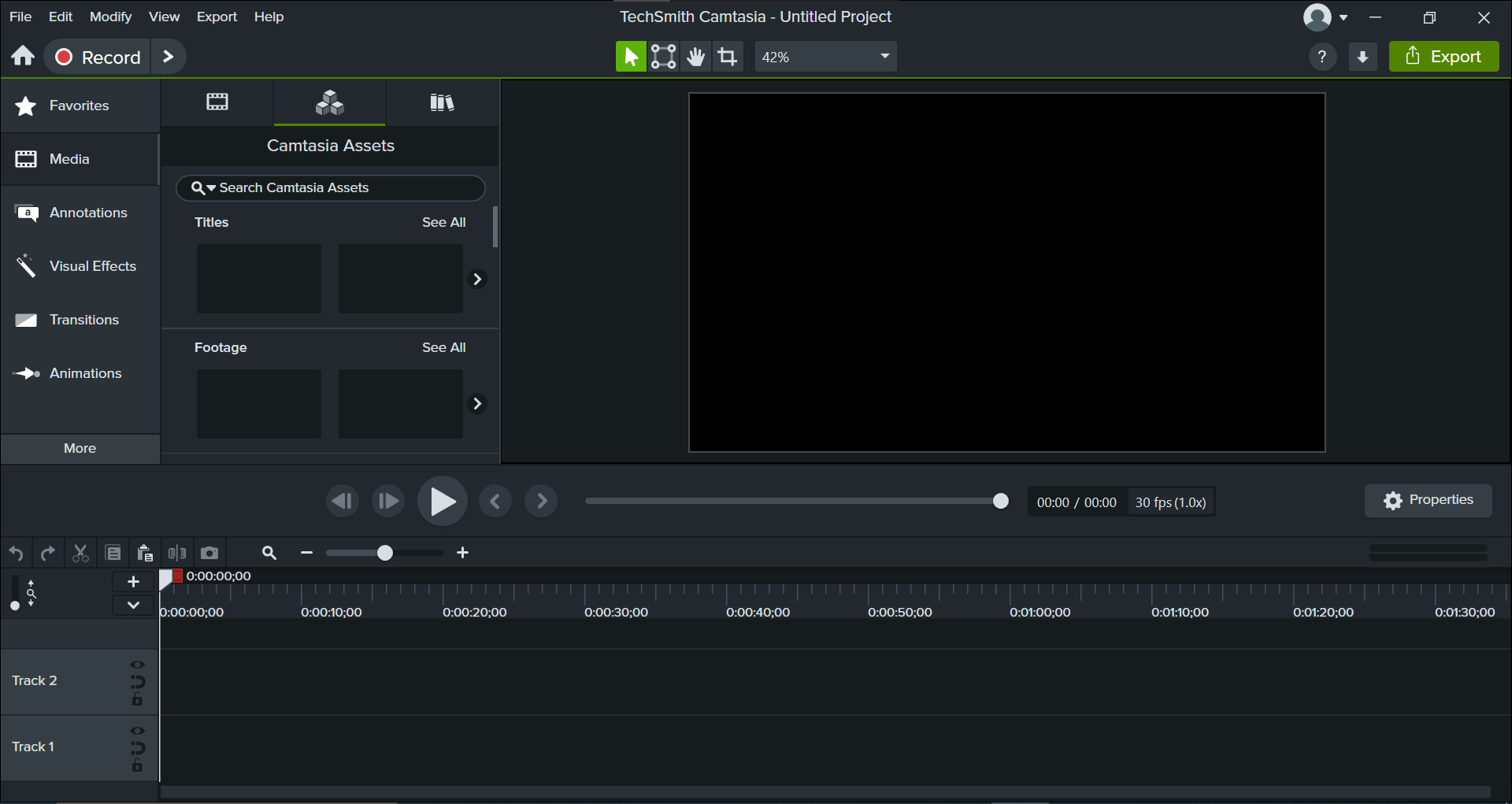Open the Help menu
This screenshot has height=804, width=1512.
(x=269, y=17)
